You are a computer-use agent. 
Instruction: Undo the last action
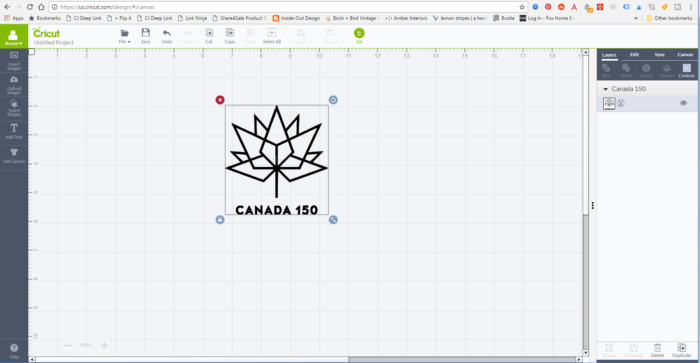[167, 36]
